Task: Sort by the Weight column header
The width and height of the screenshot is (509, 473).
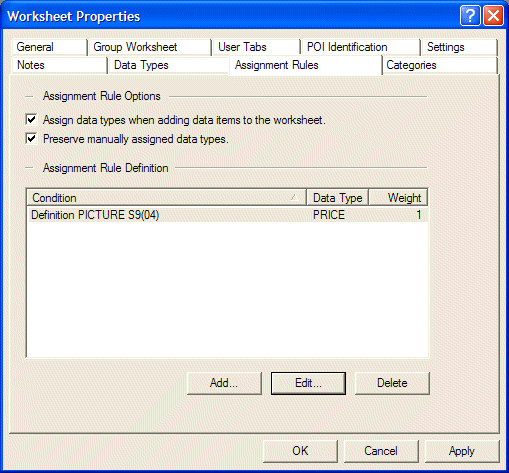Action: [x=398, y=198]
